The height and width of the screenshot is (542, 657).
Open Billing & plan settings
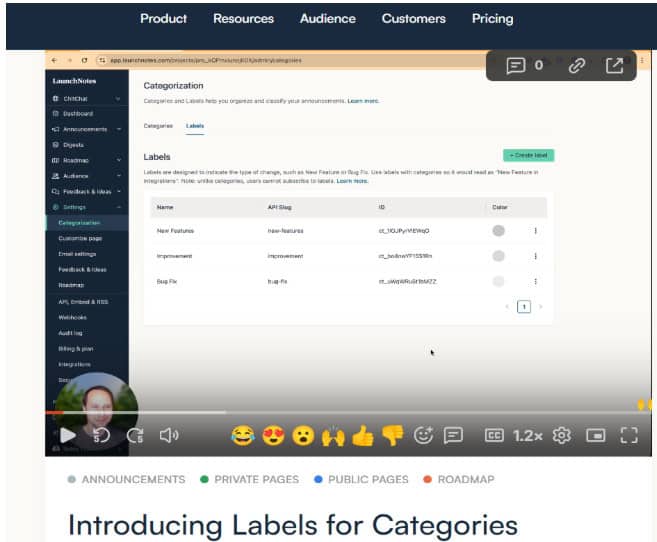tap(76, 348)
